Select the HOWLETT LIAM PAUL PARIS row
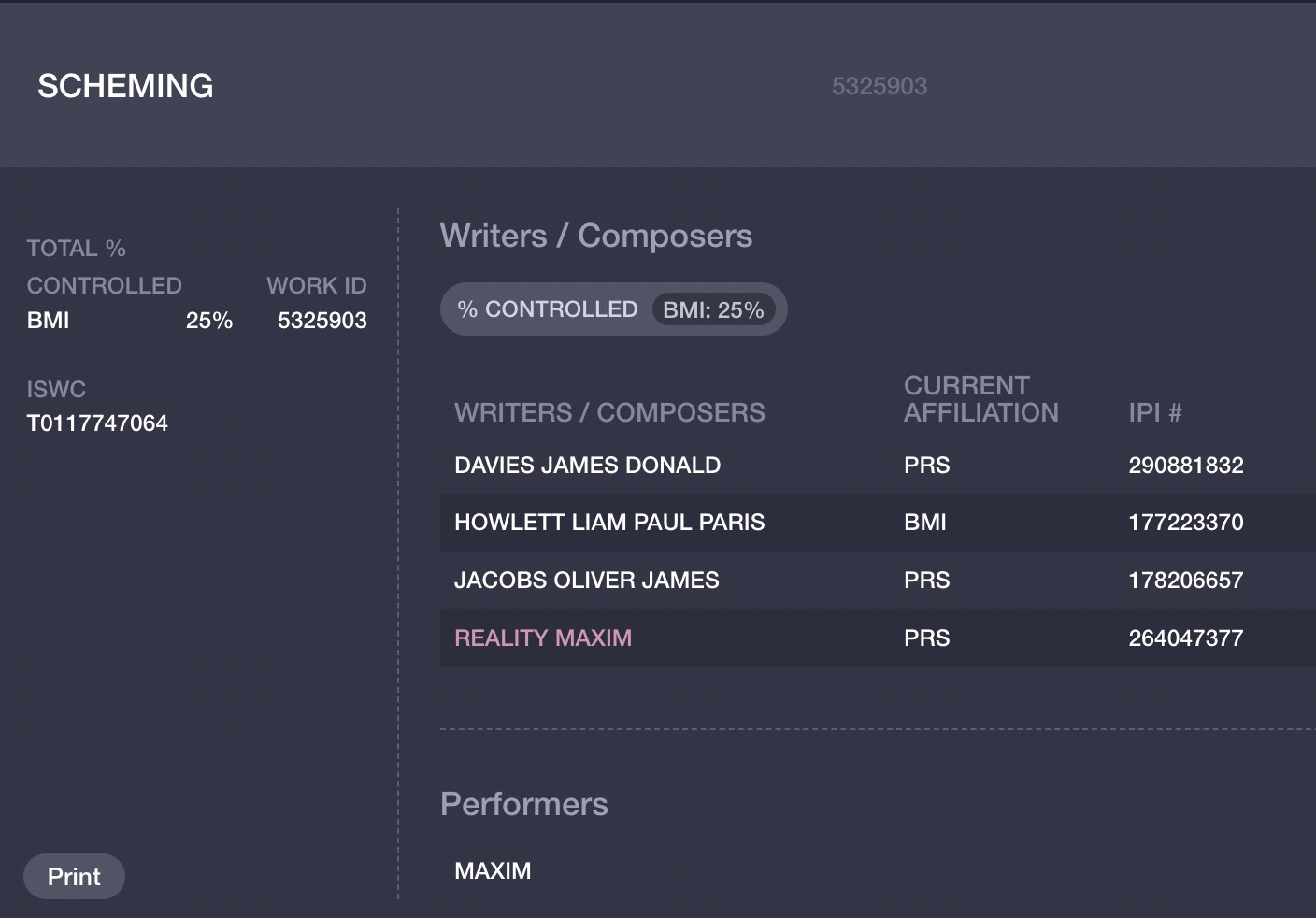The width and height of the screenshot is (1316, 918). click(878, 522)
